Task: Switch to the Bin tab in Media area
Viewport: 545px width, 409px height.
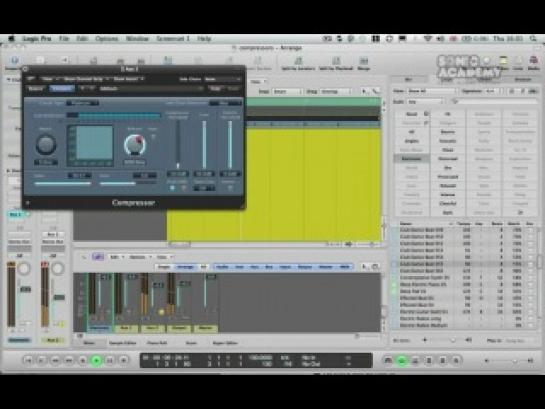Action: pyautogui.click(x=409, y=80)
